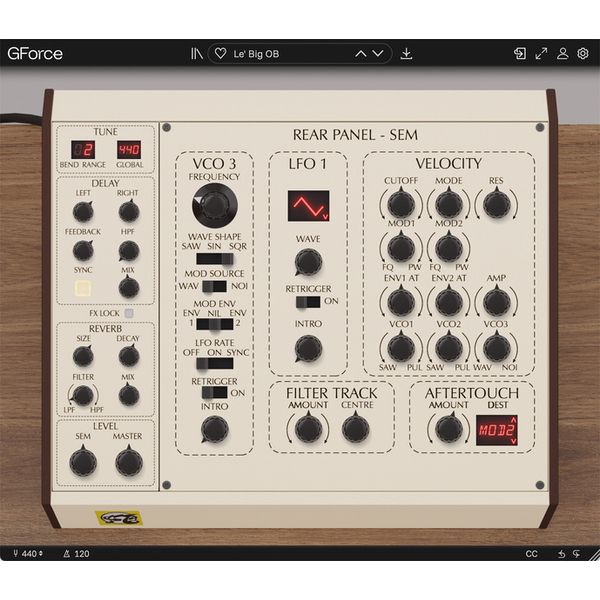Click the Velocity AMP knob
Screen dimensions: 600x600
pos(496,302)
